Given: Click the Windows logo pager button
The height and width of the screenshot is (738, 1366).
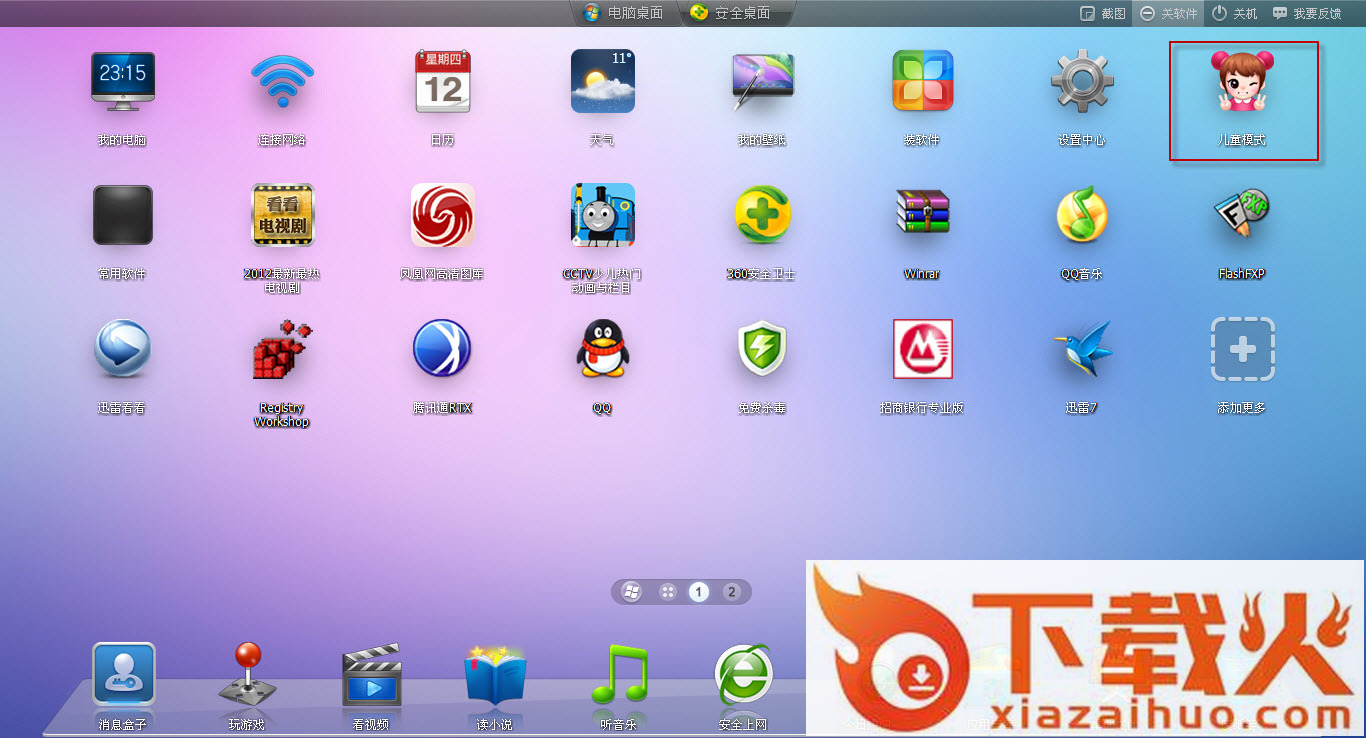Looking at the screenshot, I should tap(632, 592).
